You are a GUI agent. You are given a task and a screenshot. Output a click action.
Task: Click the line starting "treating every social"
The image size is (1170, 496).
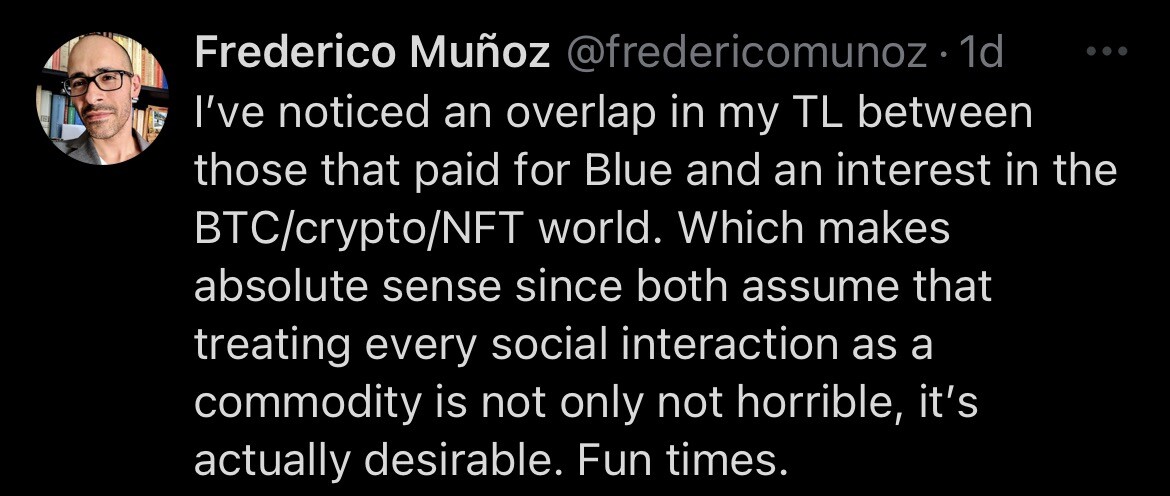point(562,345)
